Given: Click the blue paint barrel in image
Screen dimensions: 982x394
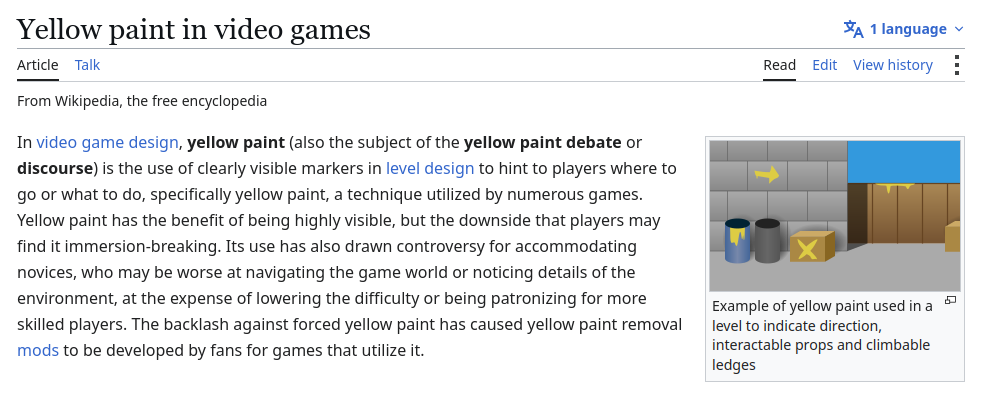Looking at the screenshot, I should pyautogui.click(x=737, y=241).
